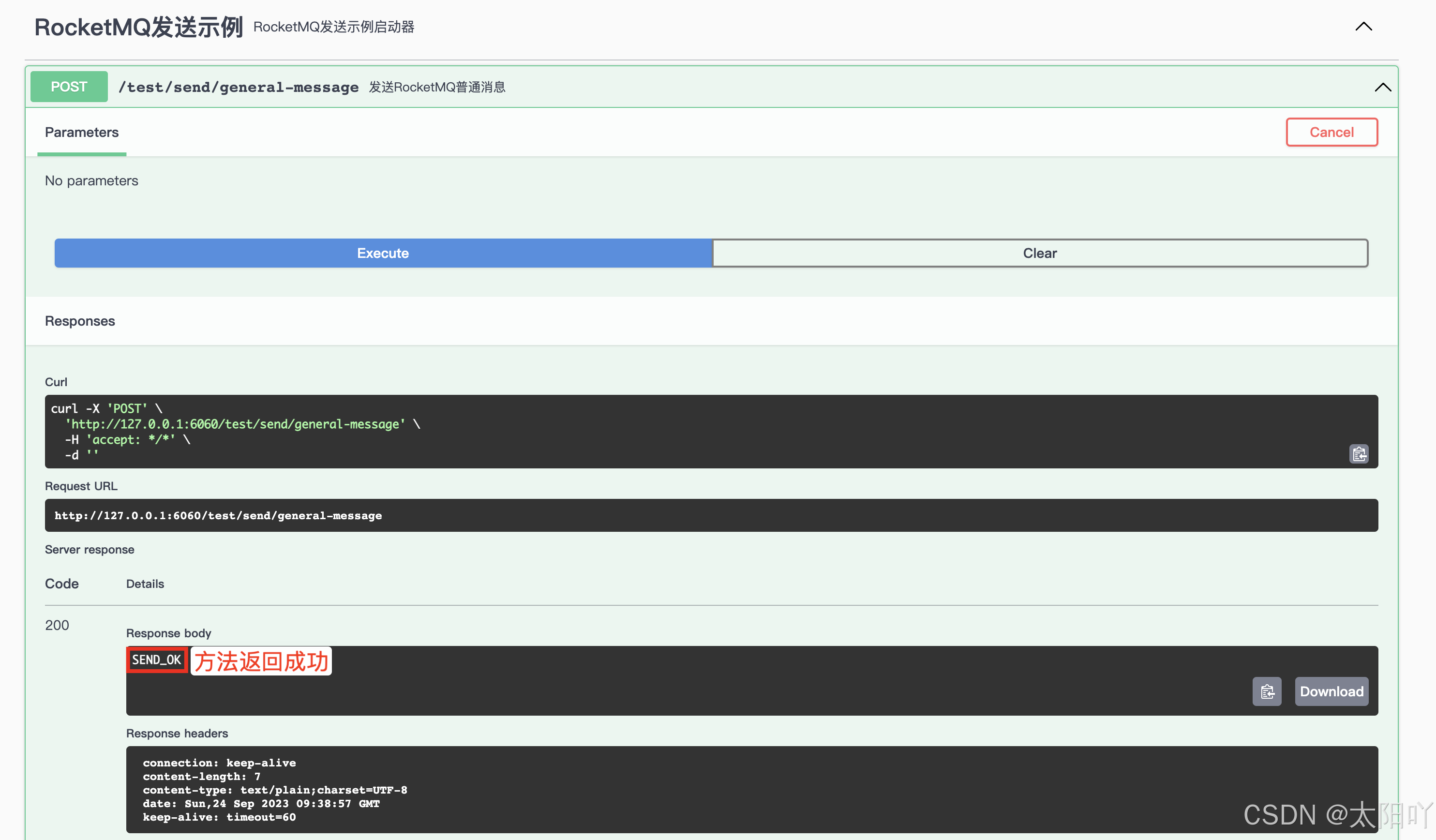
Task: Click the RocketMQ发送示例启动器 subtitle
Action: click(x=334, y=27)
